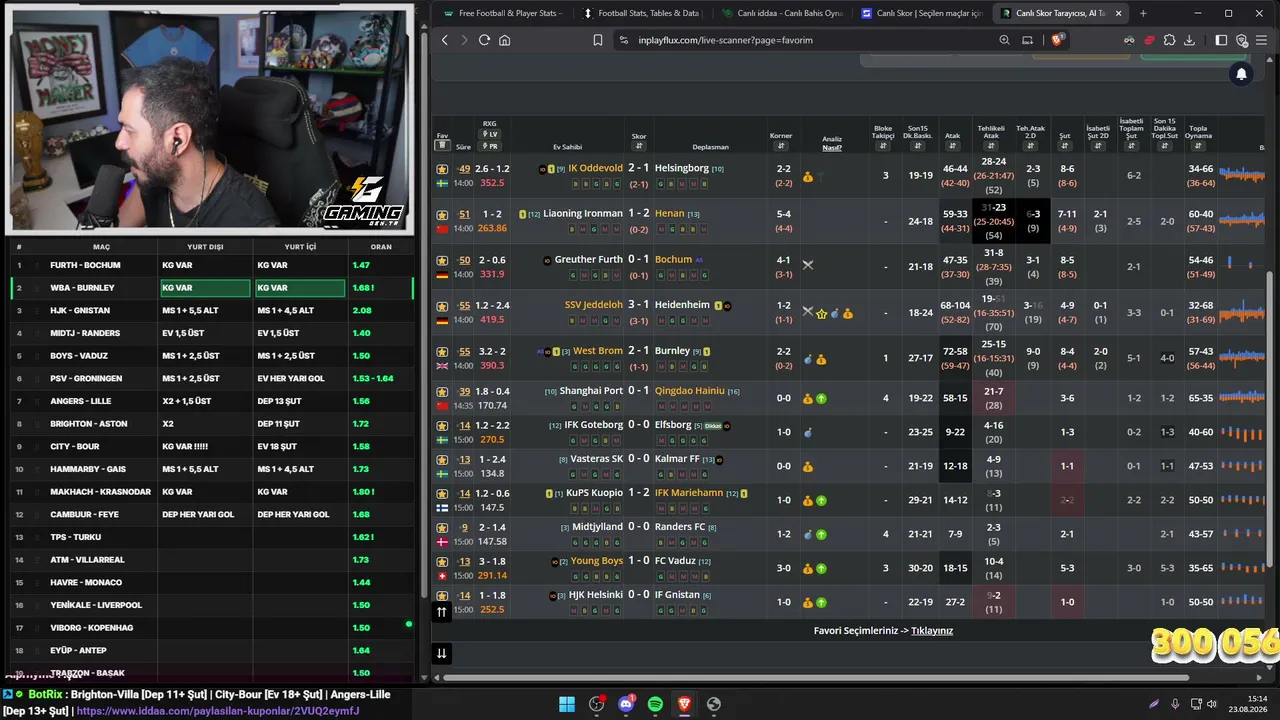Sort table by Tehlikeli Atak column
The height and width of the screenshot is (720, 1280).
tap(991, 146)
